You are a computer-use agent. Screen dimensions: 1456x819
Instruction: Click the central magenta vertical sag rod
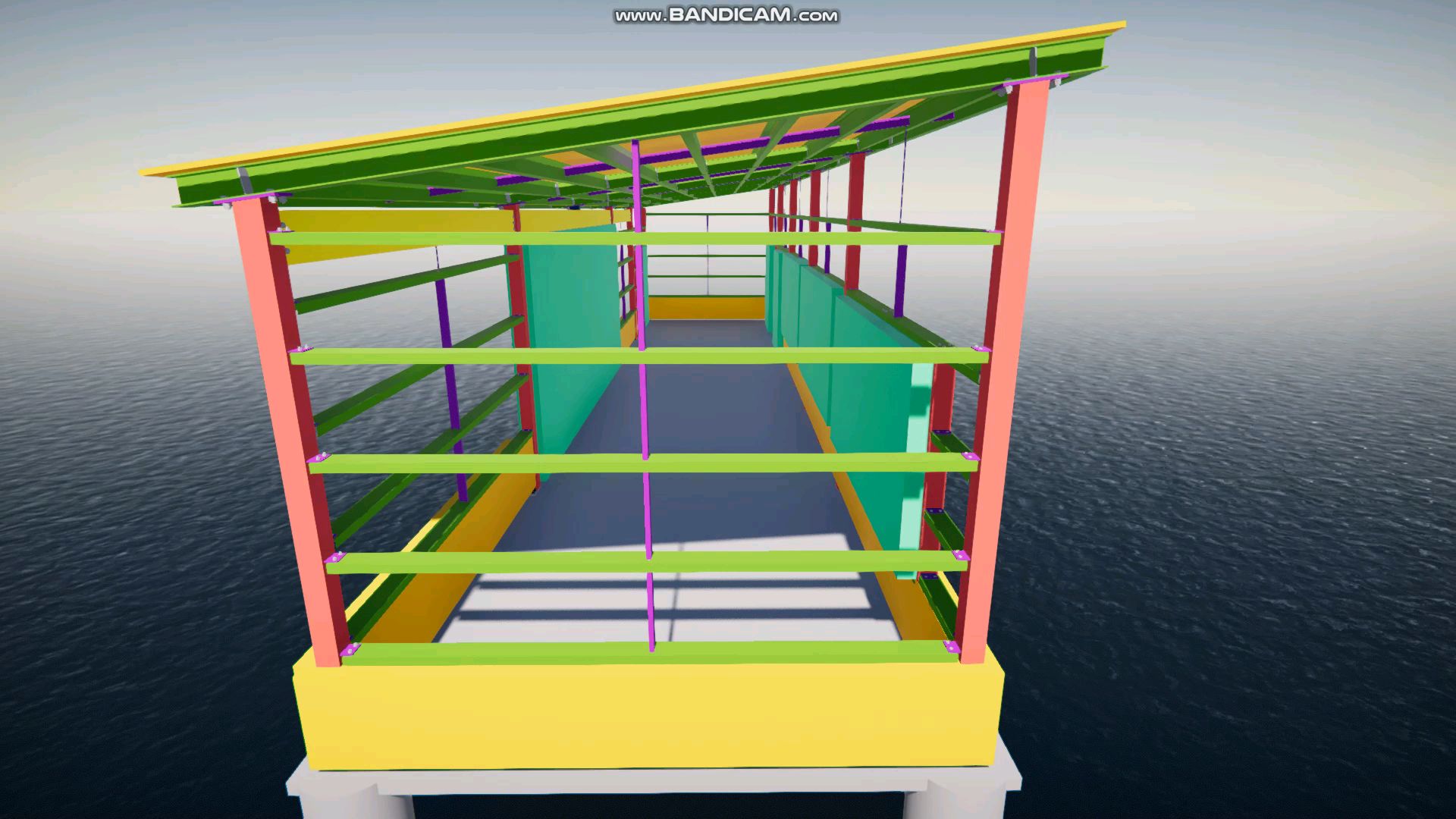pos(644,394)
